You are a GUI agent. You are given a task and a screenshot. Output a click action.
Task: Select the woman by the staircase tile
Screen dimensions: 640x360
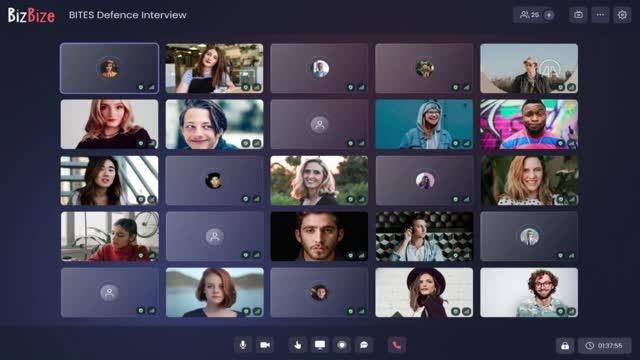point(109,180)
